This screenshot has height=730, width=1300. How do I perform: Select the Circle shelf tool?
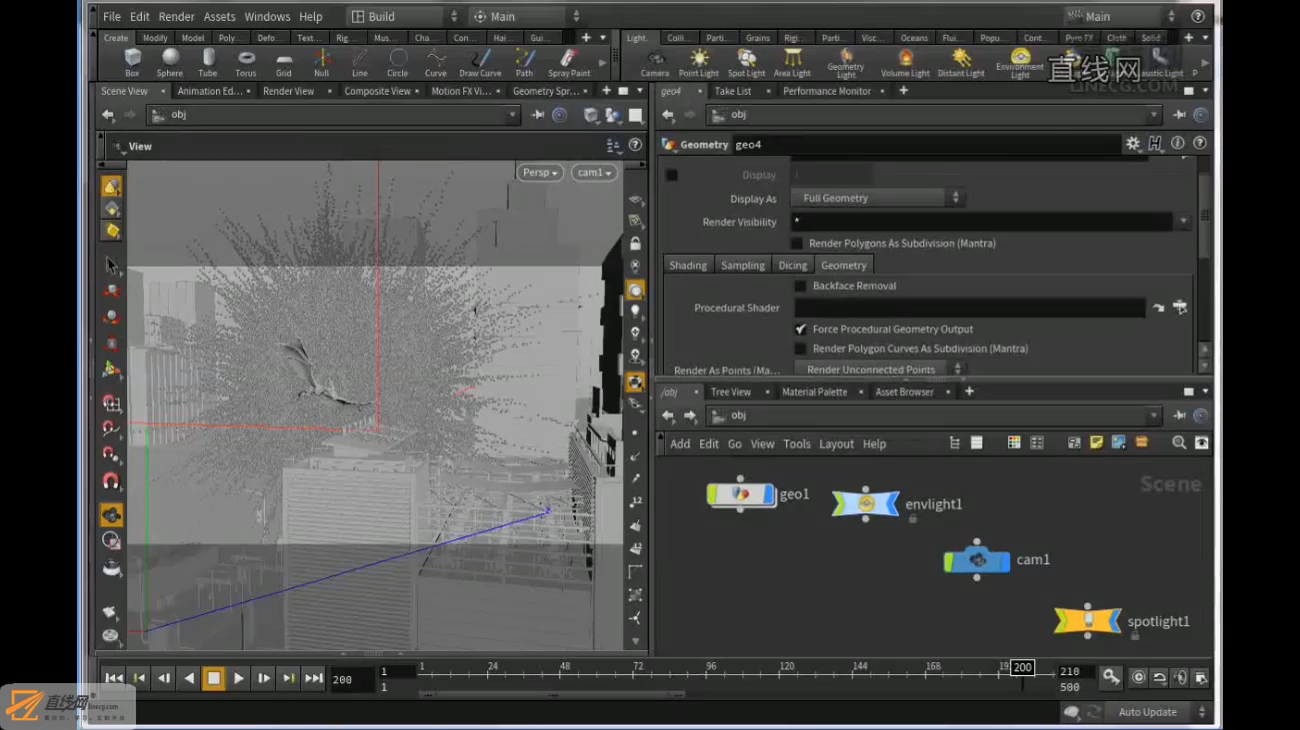point(398,62)
